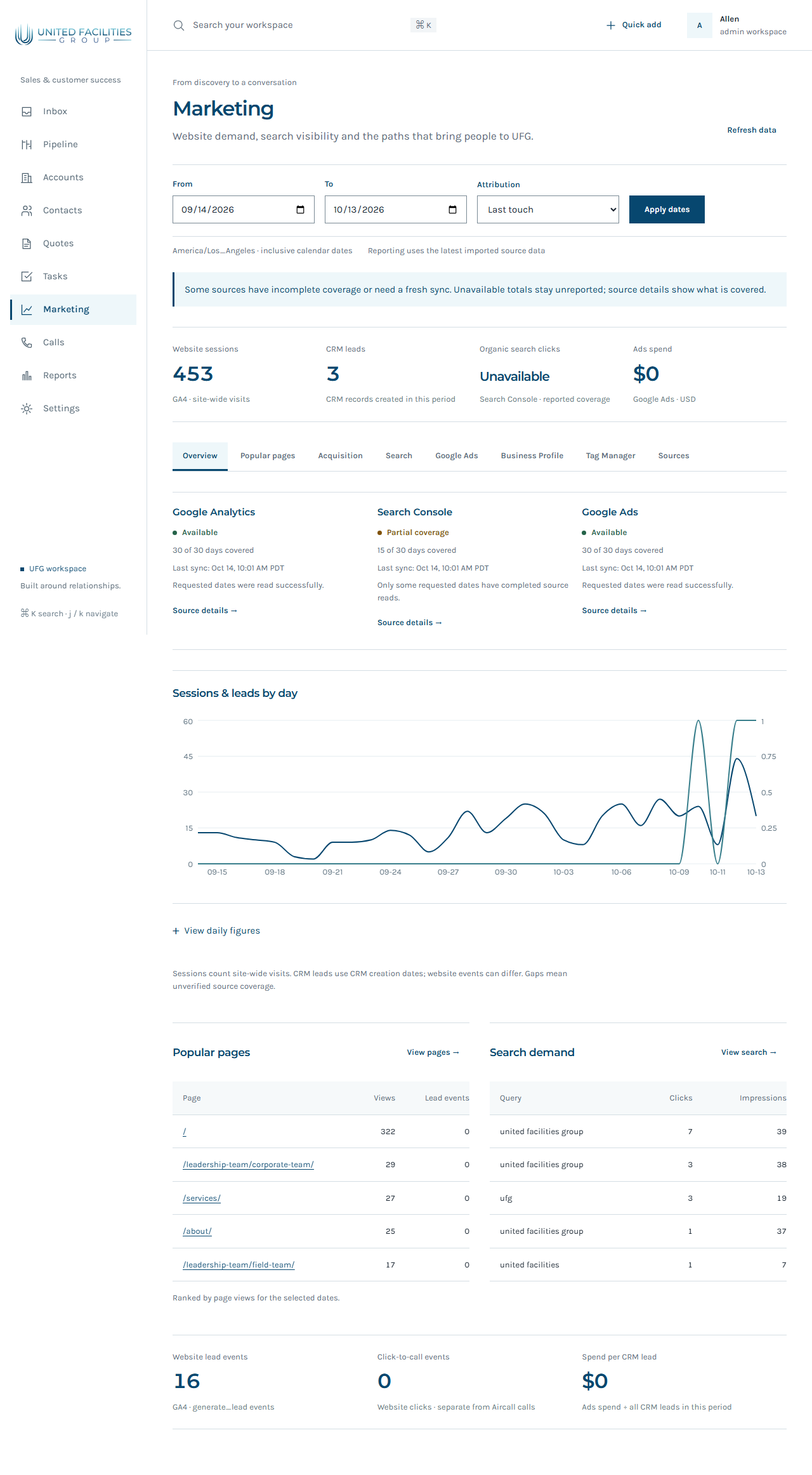812x1475 pixels.
Task: Click the Apply dates button
Action: (667, 209)
